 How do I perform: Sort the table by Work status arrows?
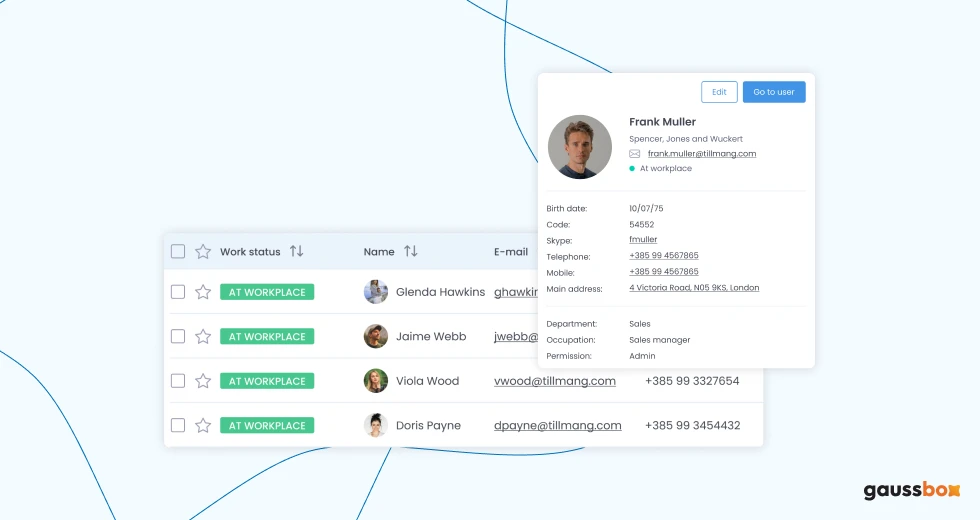tap(297, 252)
